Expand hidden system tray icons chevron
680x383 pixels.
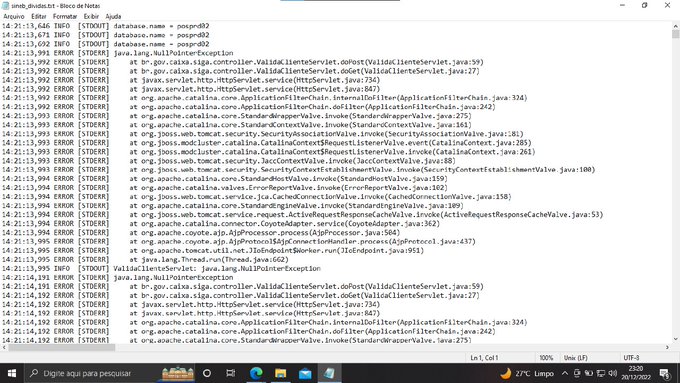(x=565, y=373)
